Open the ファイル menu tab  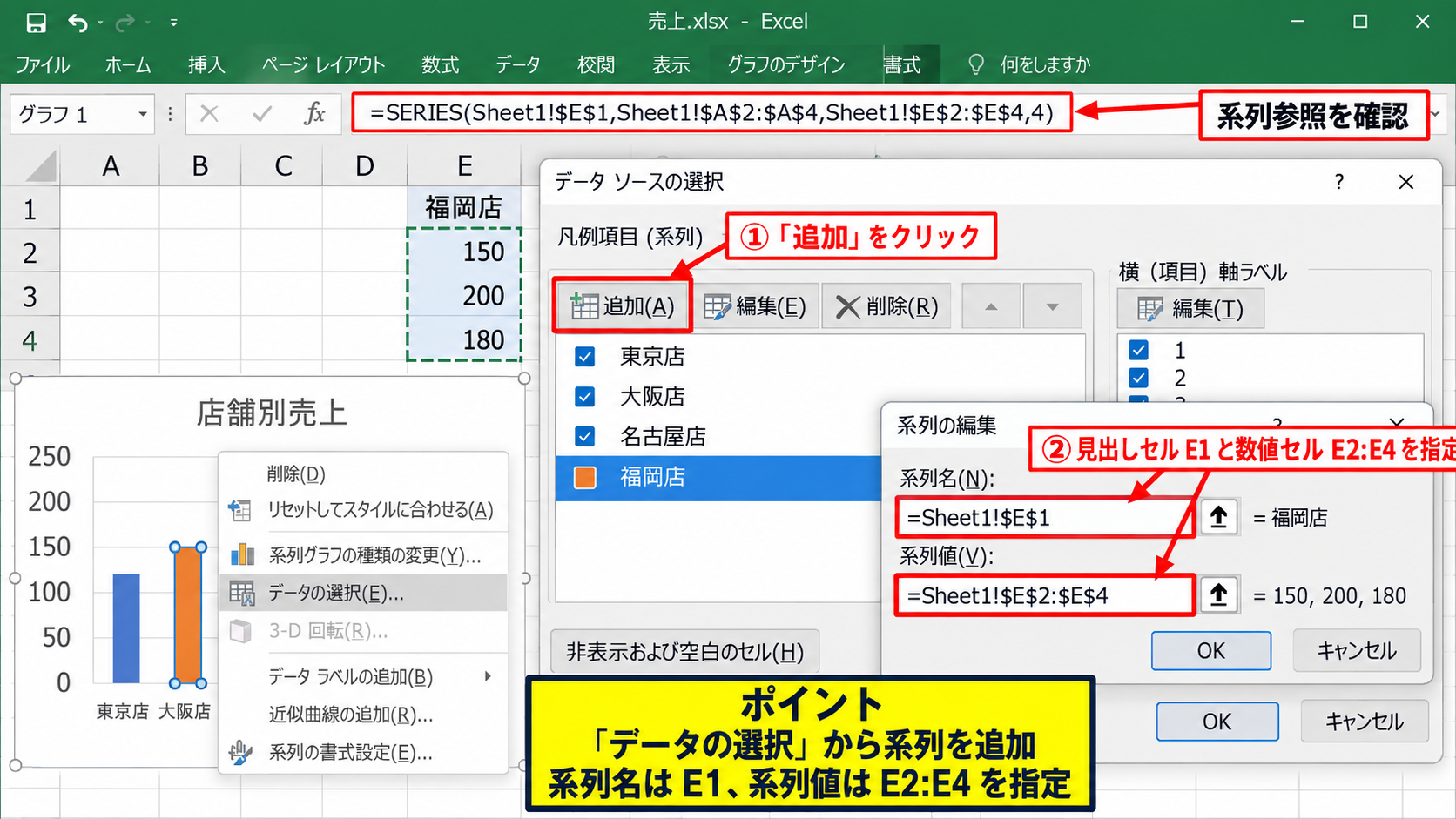43,64
